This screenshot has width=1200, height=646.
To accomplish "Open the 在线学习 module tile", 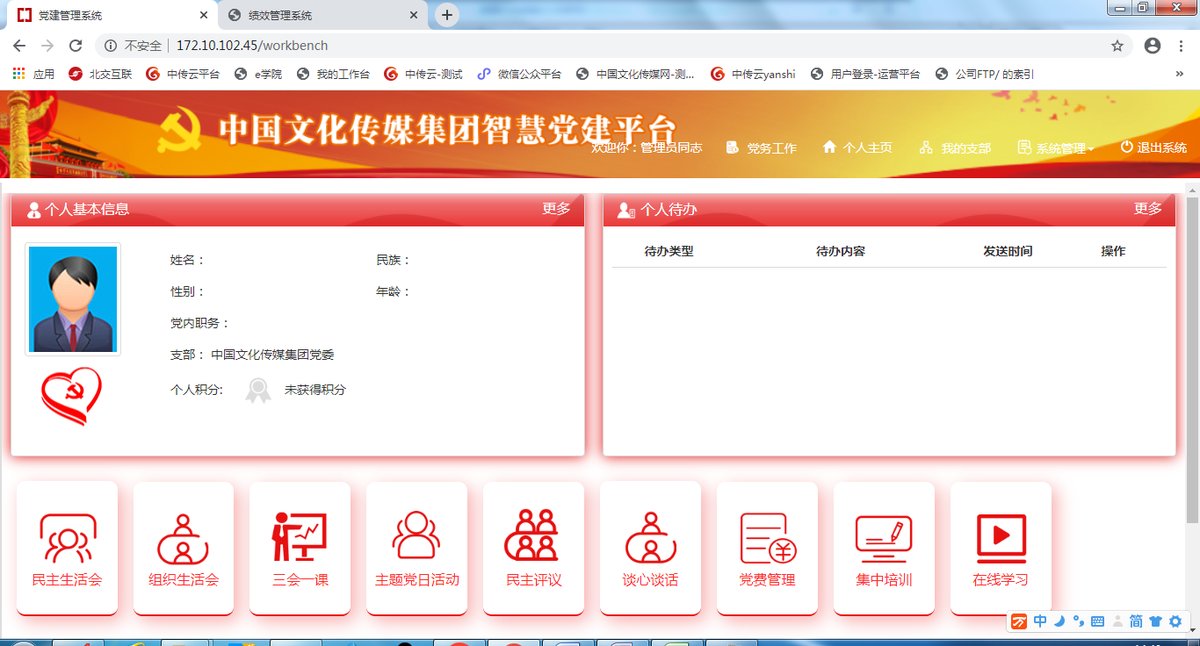I will click(x=1001, y=547).
